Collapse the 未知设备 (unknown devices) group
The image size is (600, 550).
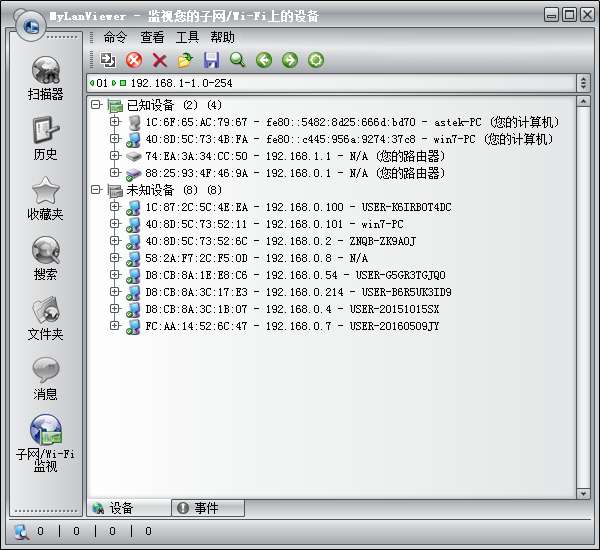[96, 190]
